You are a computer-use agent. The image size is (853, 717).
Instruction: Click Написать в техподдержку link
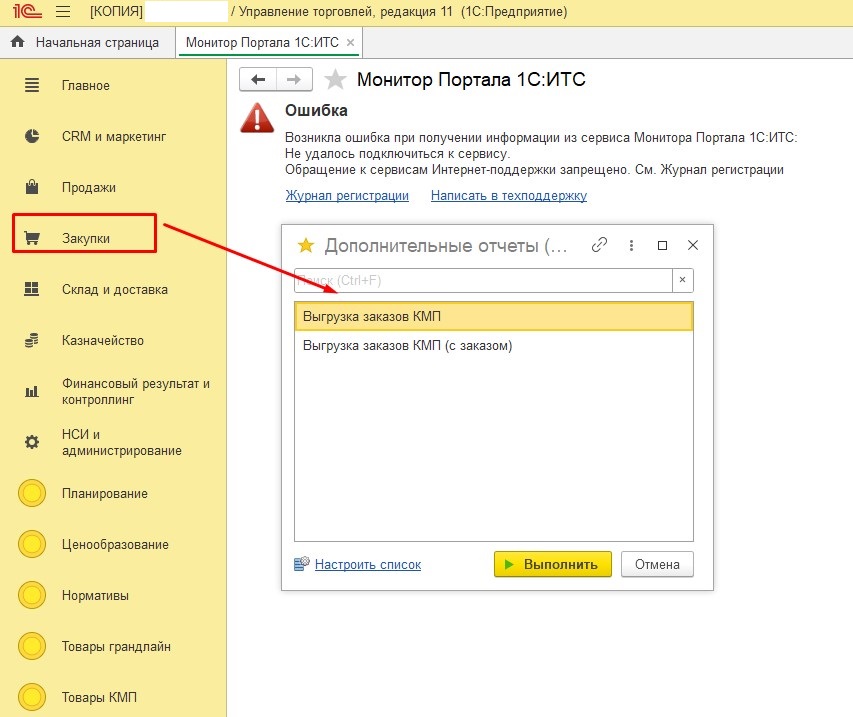click(x=508, y=196)
